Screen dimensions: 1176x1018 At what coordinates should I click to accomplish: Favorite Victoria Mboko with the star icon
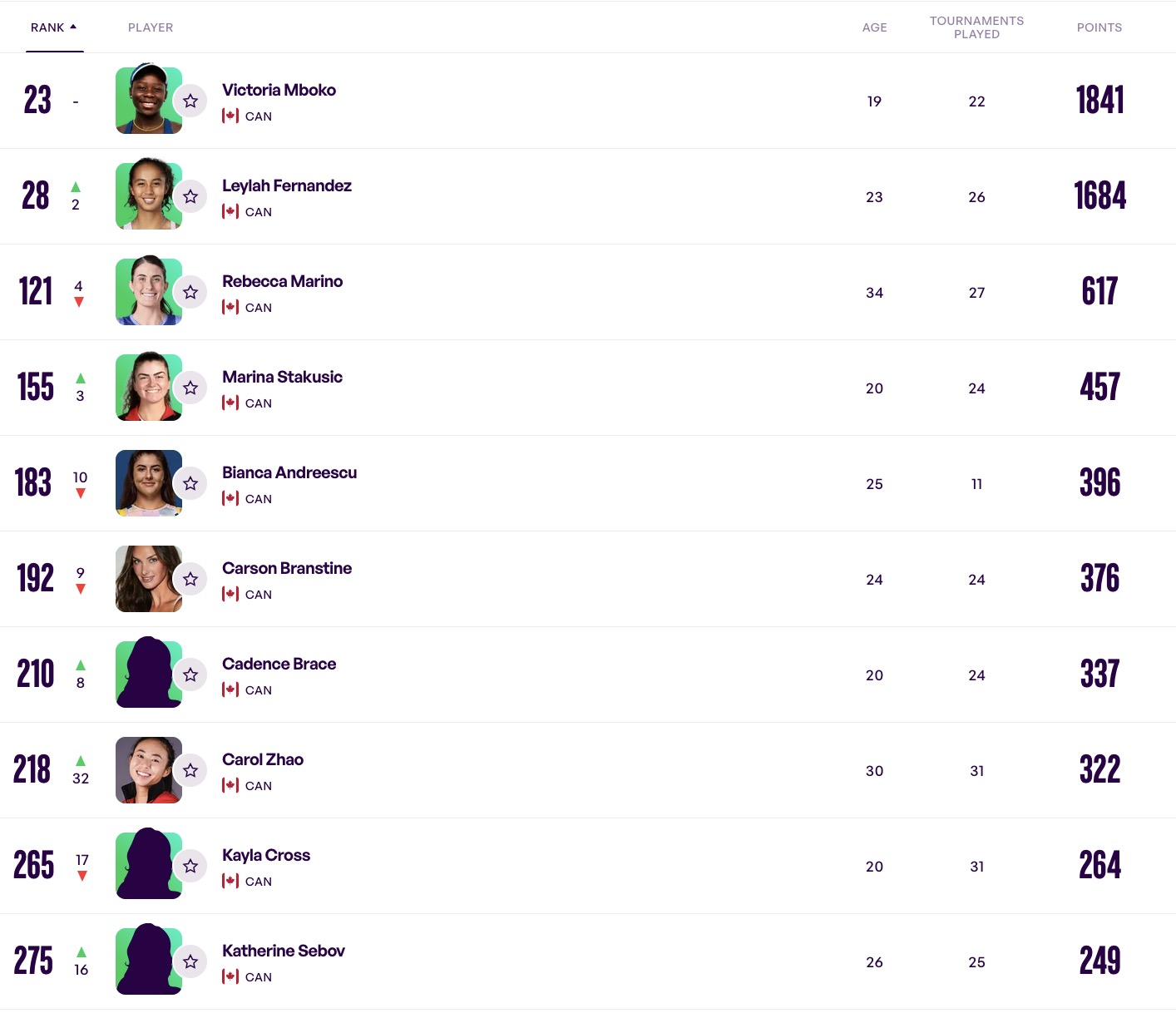tap(190, 101)
